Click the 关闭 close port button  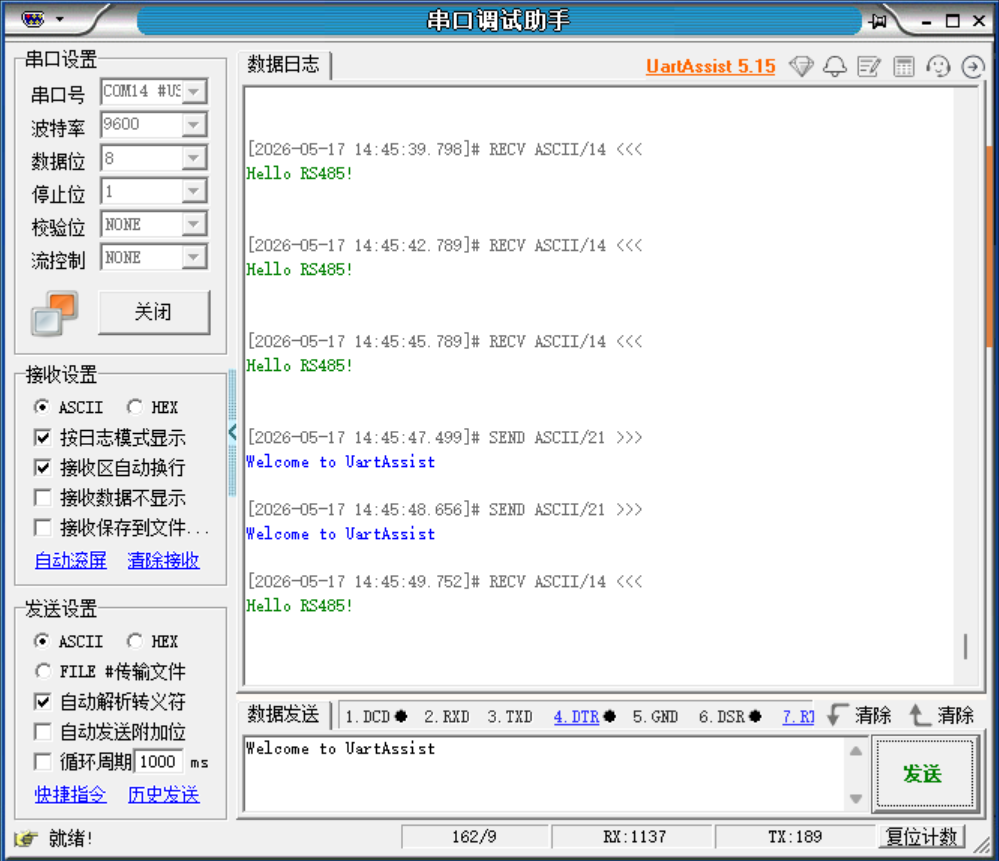[x=154, y=312]
